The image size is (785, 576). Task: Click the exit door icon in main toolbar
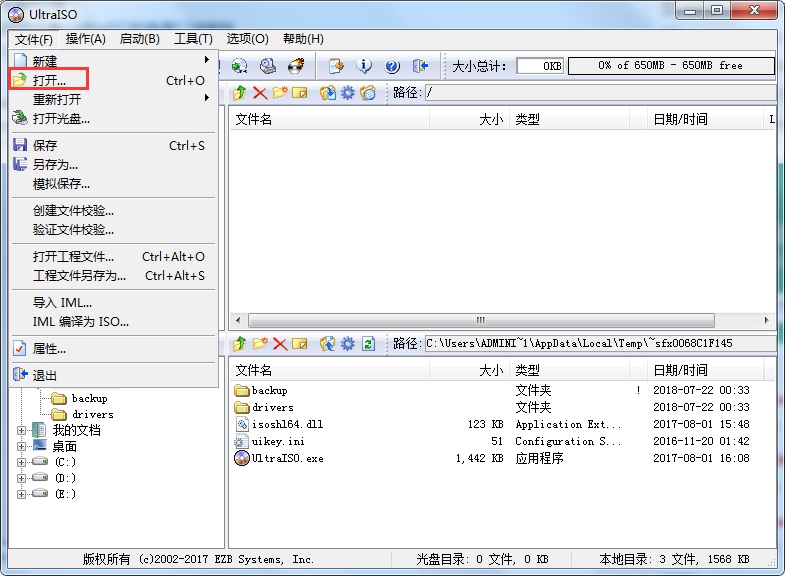point(420,66)
